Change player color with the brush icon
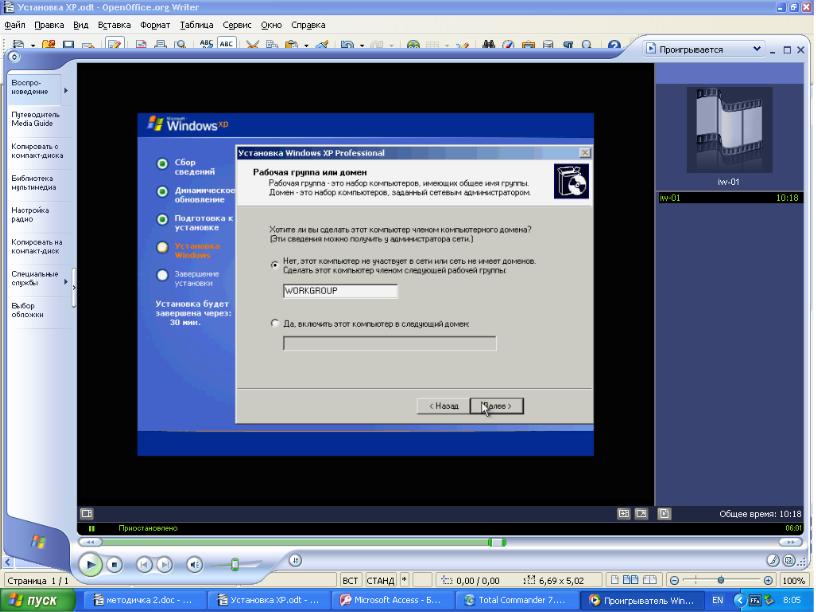This screenshot has height=612, width=816. coord(773,560)
